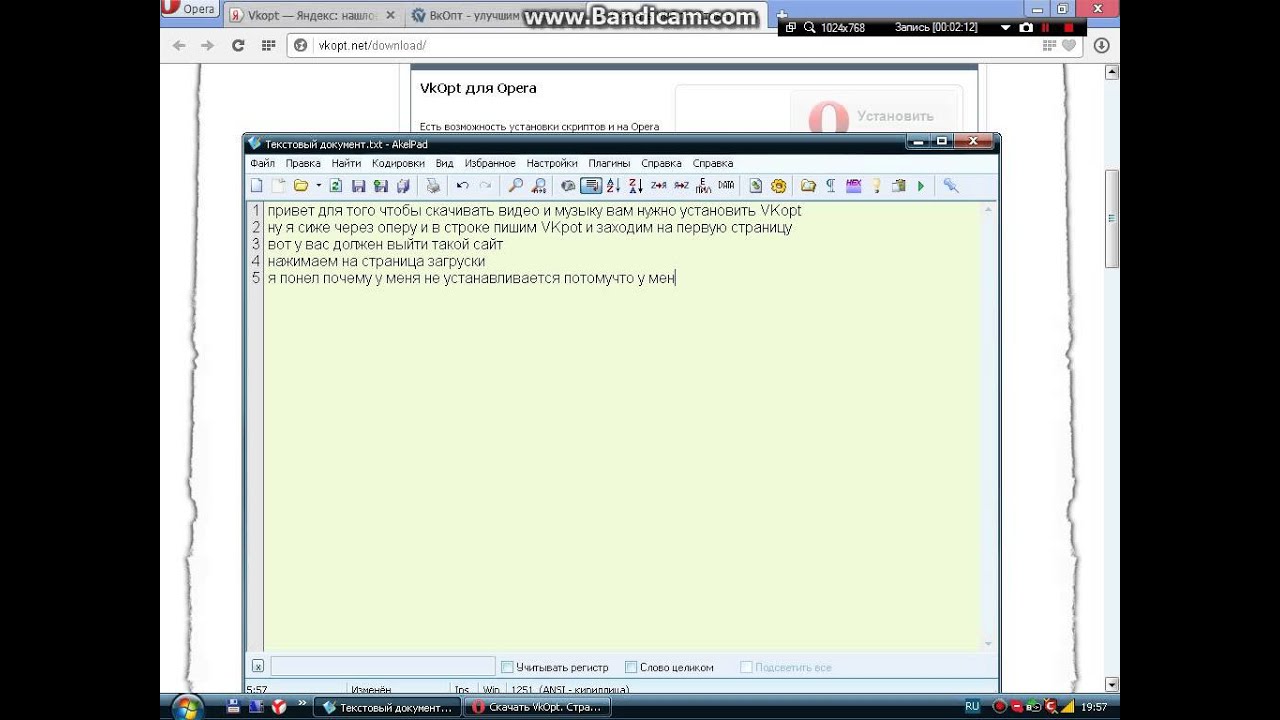Sort lines ascending with A-Z icon
Image resolution: width=1280 pixels, height=720 pixels.
pyautogui.click(x=613, y=185)
